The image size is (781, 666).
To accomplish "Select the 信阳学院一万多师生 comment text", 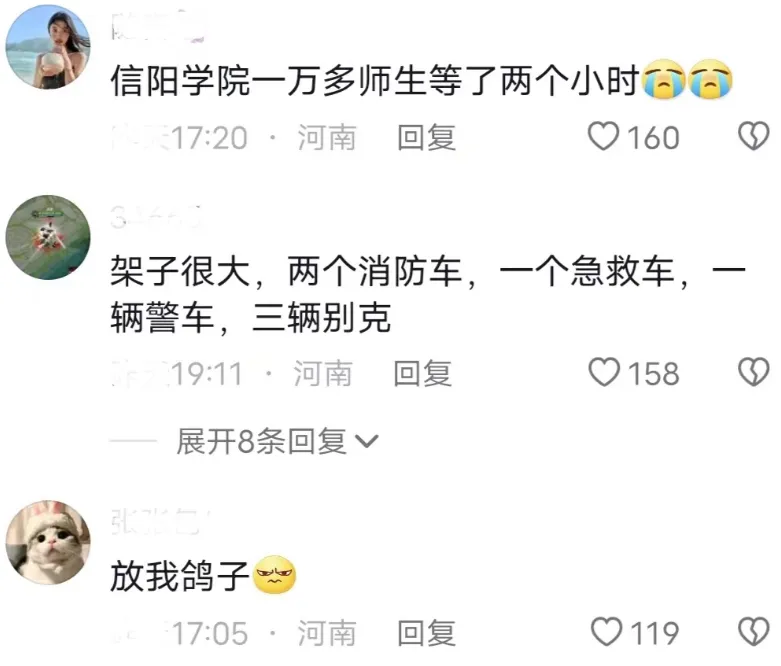I will coord(421,80).
